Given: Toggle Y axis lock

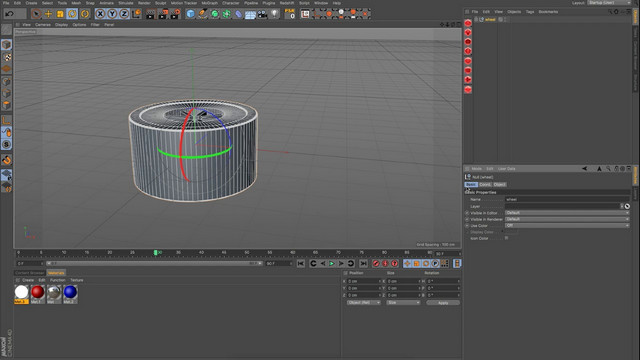Looking at the screenshot, I should coord(112,14).
